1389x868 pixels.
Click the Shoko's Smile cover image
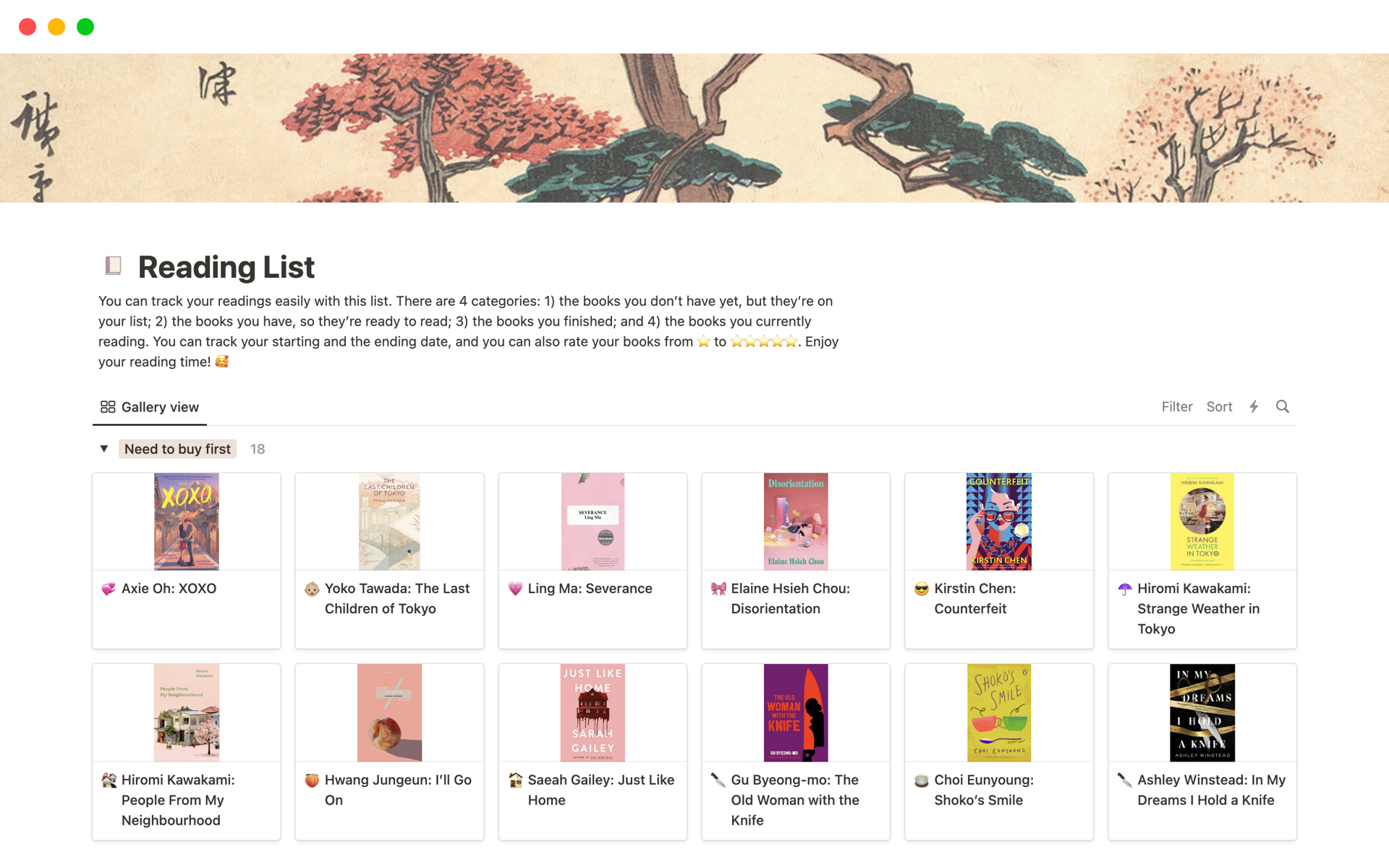(998, 712)
